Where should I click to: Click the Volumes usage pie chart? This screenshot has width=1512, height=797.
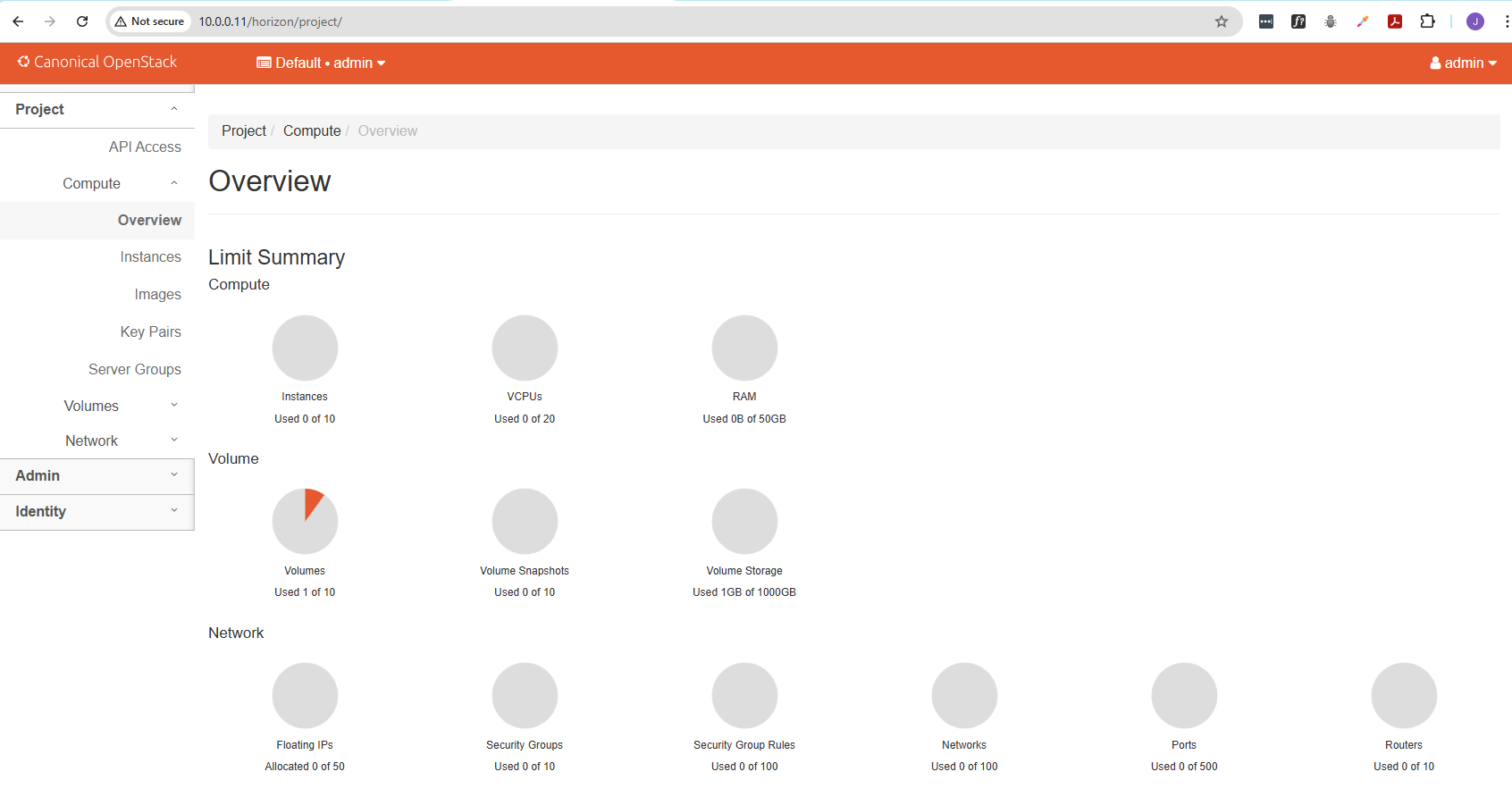305,521
